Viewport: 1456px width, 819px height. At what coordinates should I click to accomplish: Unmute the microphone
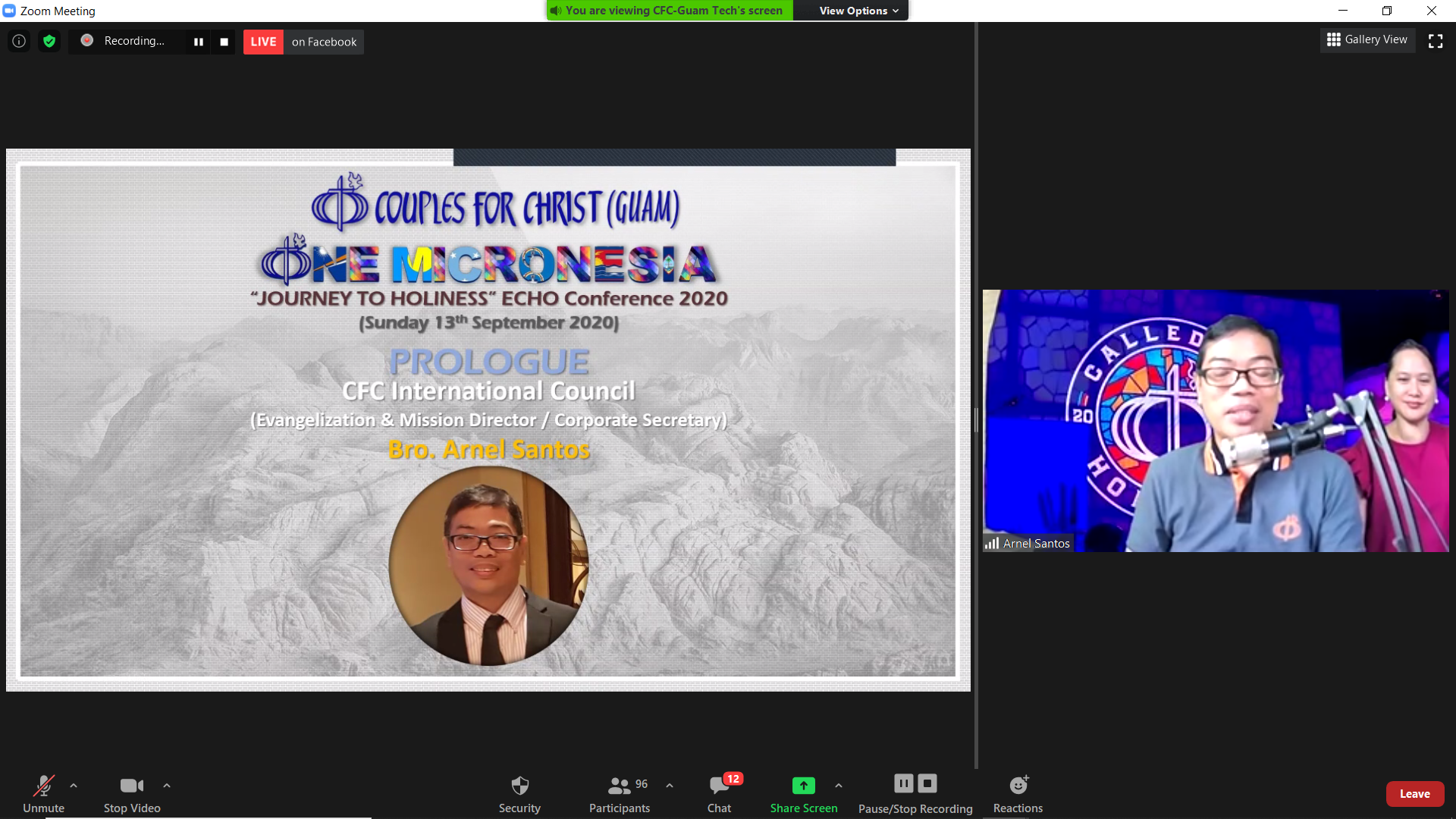pyautogui.click(x=43, y=793)
